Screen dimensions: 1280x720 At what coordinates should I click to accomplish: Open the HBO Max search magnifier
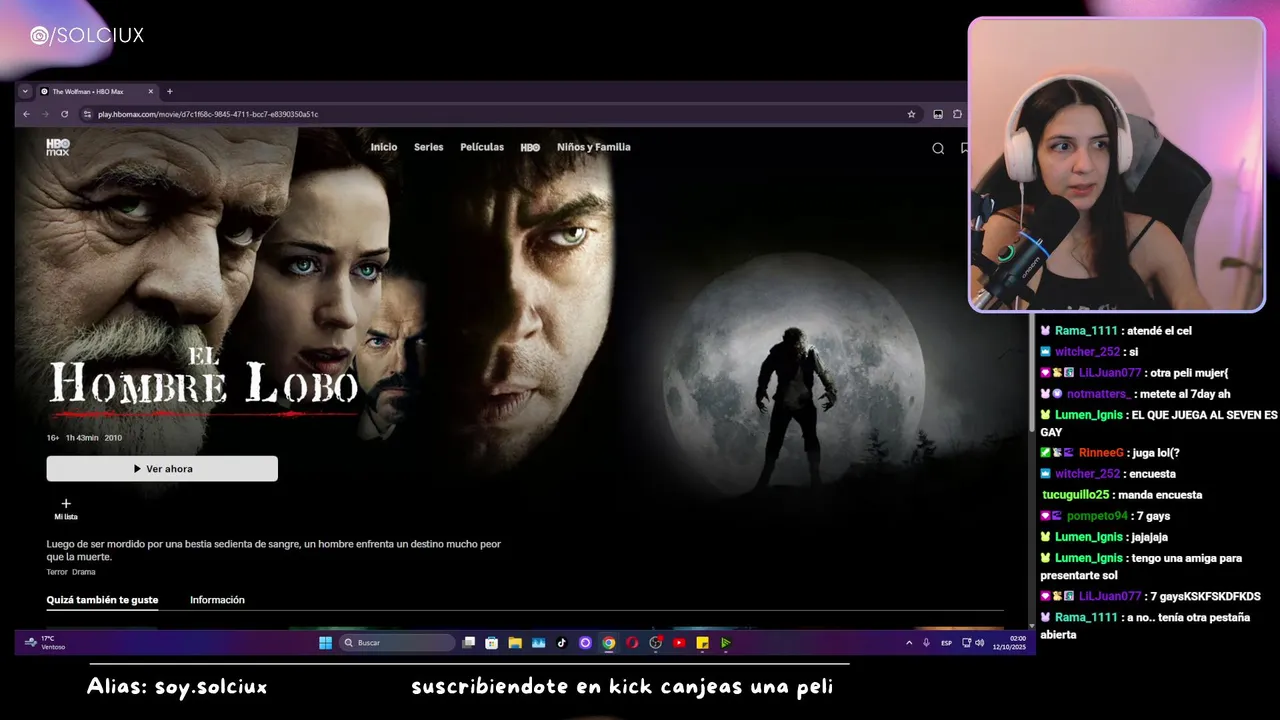click(x=938, y=148)
